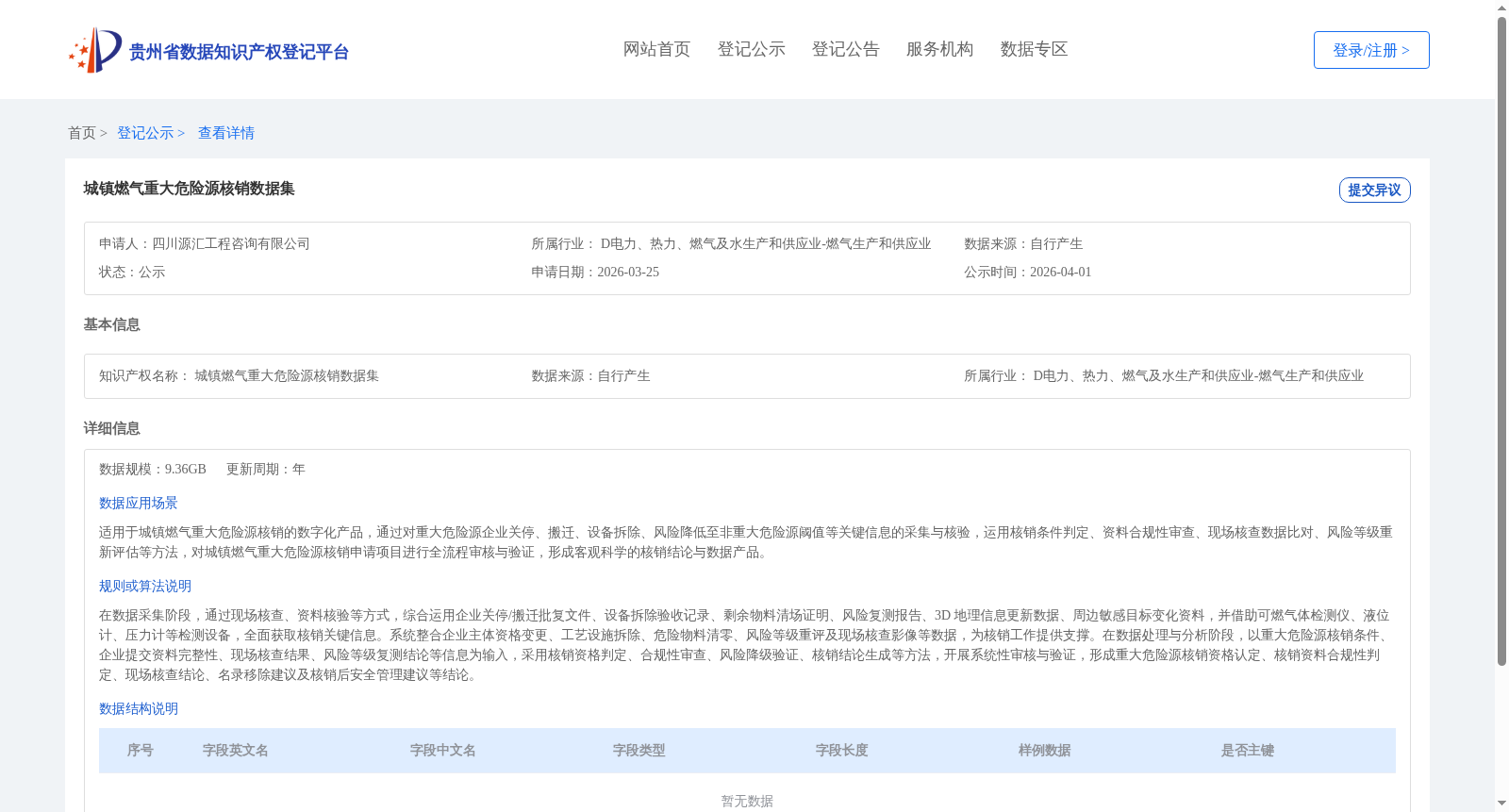Click 数据规模：9.36GB text
This screenshot has height=812, width=1509.
[x=153, y=469]
